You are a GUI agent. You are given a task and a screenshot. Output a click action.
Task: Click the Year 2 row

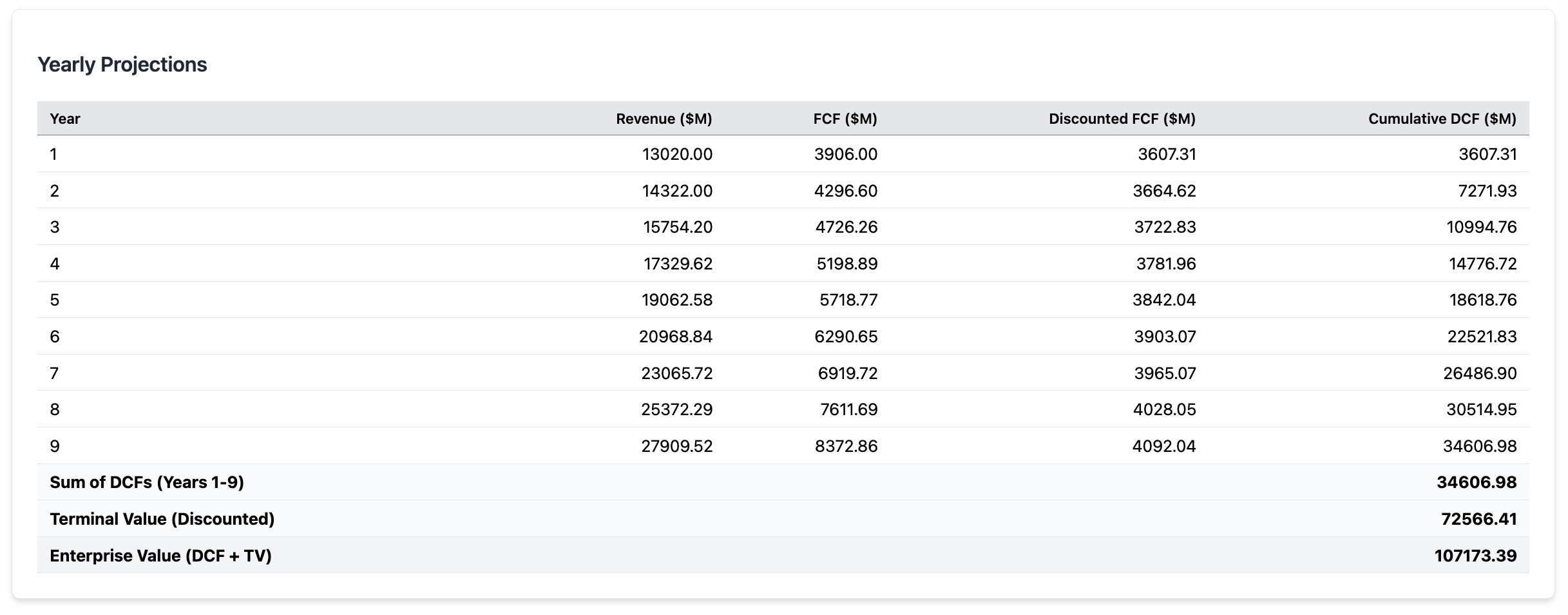tap(773, 190)
